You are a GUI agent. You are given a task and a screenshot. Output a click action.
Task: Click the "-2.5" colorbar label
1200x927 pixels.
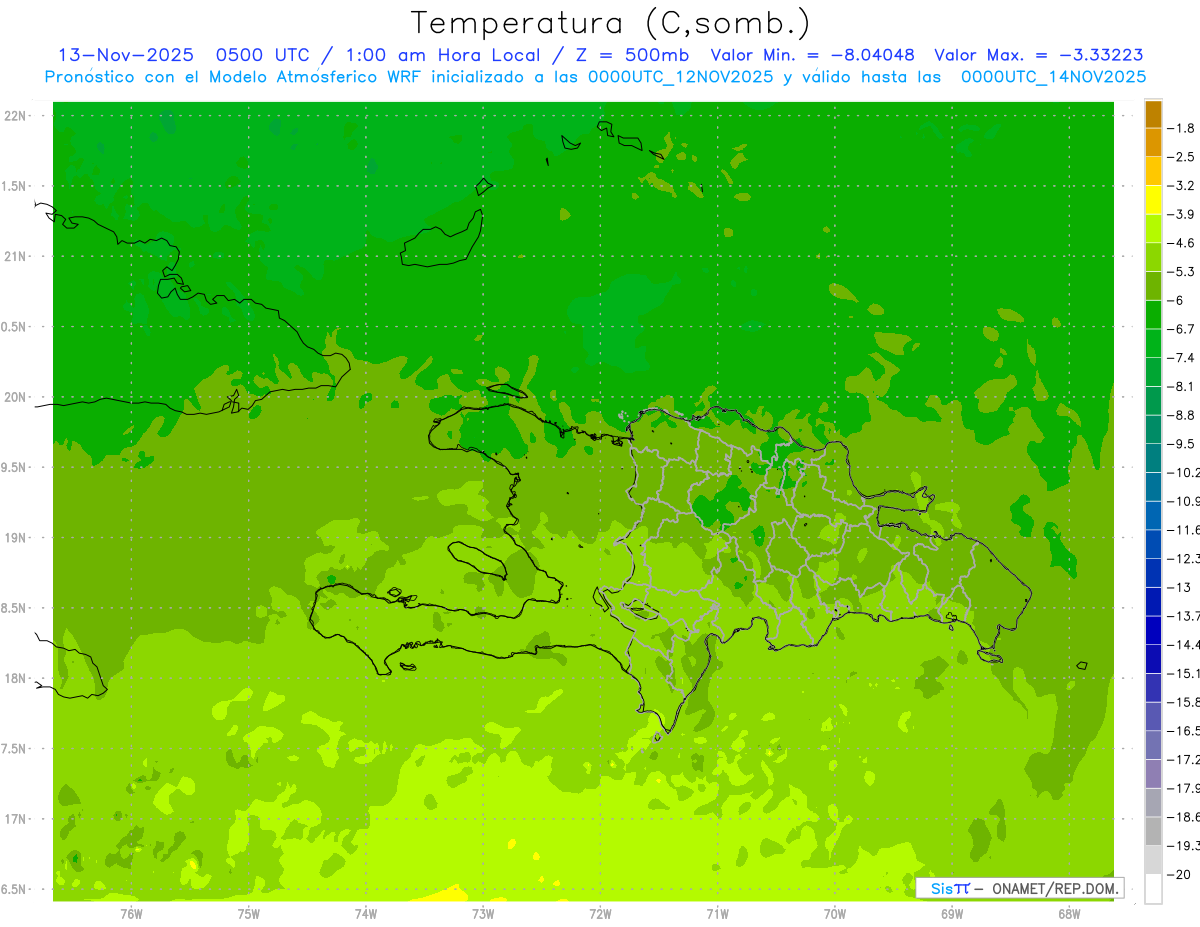pyautogui.click(x=1182, y=157)
